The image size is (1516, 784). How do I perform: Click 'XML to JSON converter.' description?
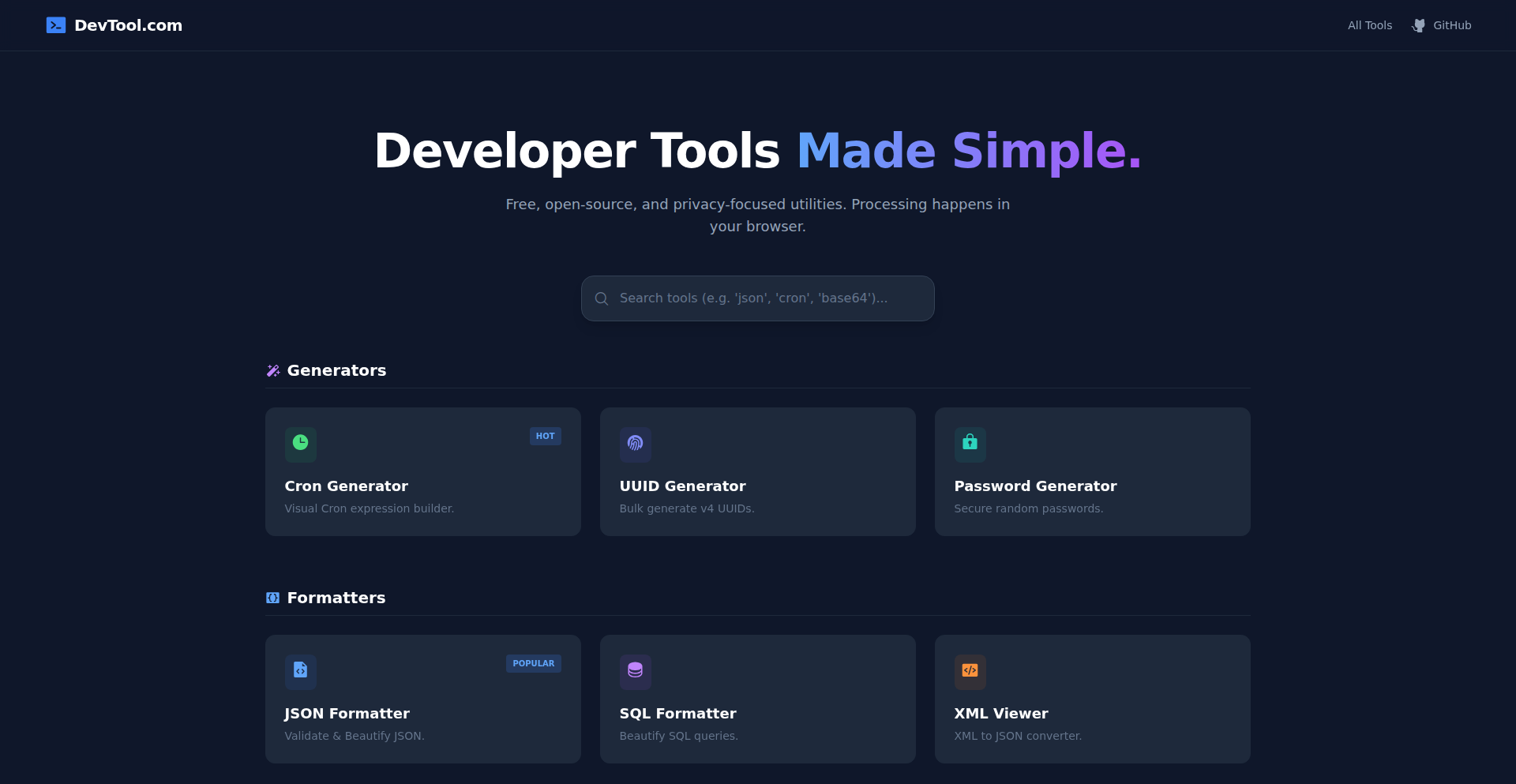[1019, 736]
